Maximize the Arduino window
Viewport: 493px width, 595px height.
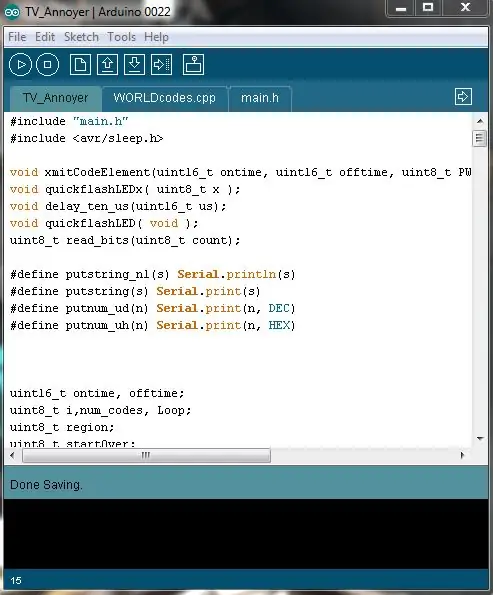point(428,8)
